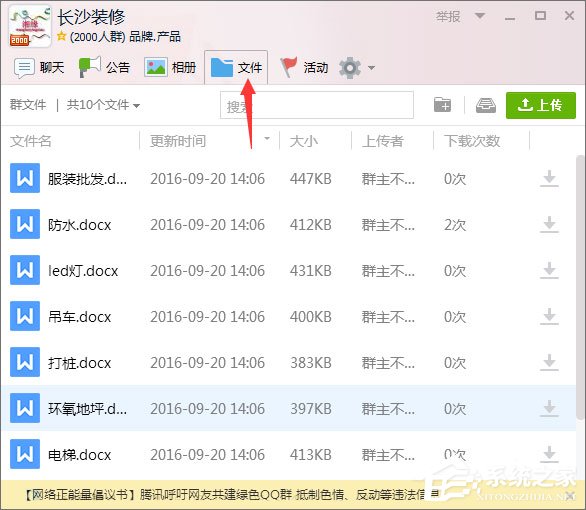Download the 服装批发 file

(x=549, y=178)
